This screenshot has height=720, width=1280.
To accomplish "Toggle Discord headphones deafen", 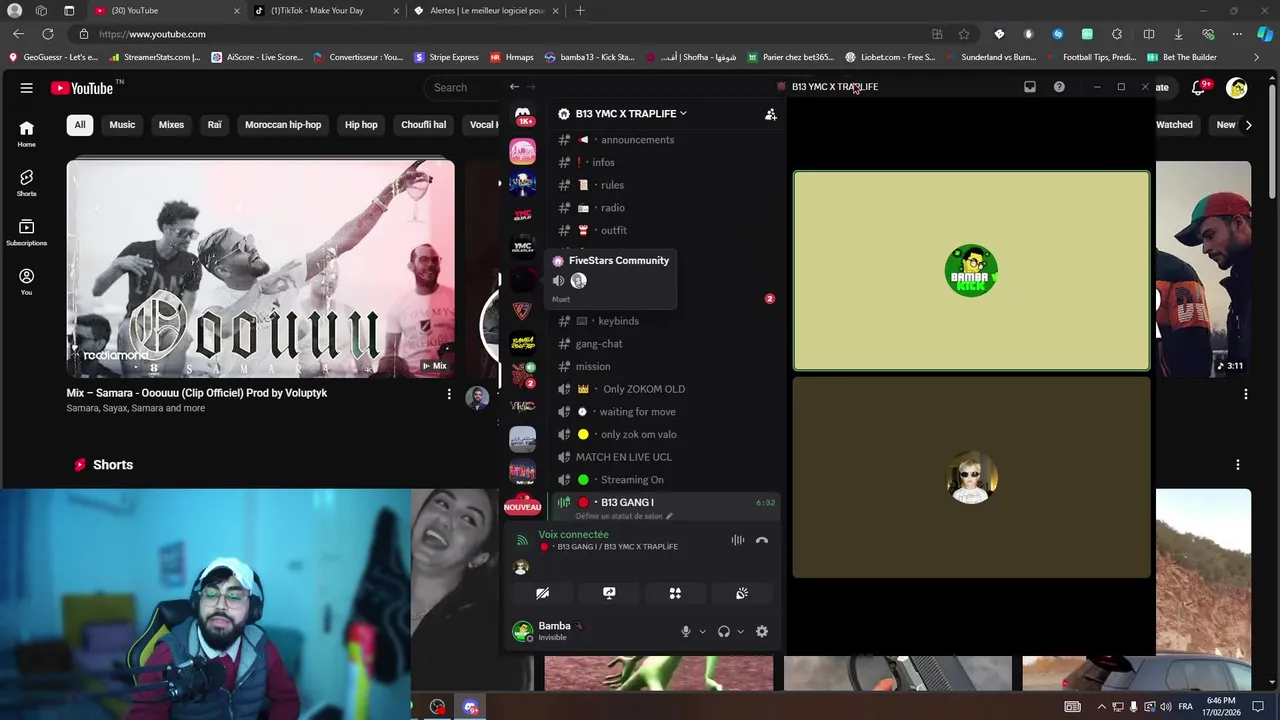I will tap(724, 631).
